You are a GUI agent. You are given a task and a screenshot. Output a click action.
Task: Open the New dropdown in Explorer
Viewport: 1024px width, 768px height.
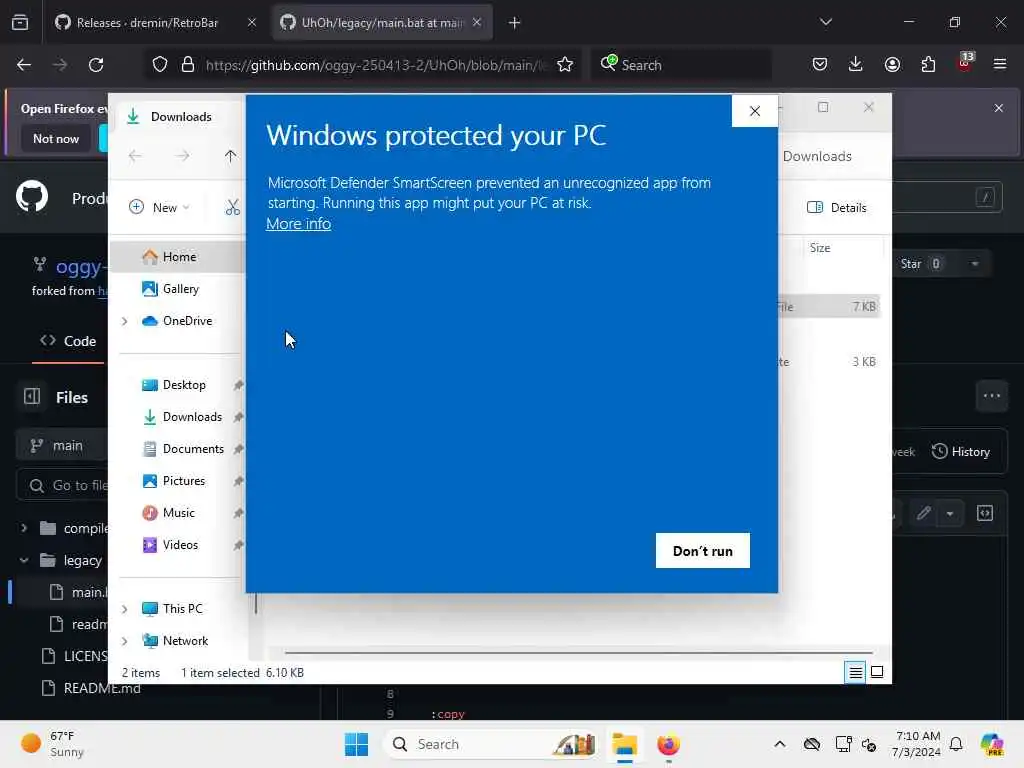[x=159, y=207]
